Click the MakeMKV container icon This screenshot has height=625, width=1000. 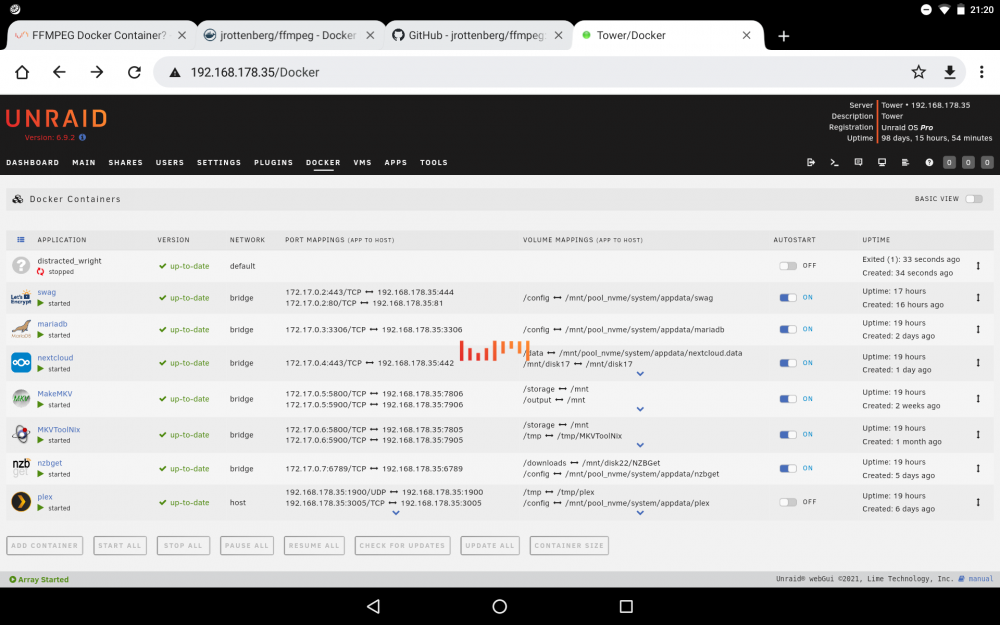click(20, 398)
